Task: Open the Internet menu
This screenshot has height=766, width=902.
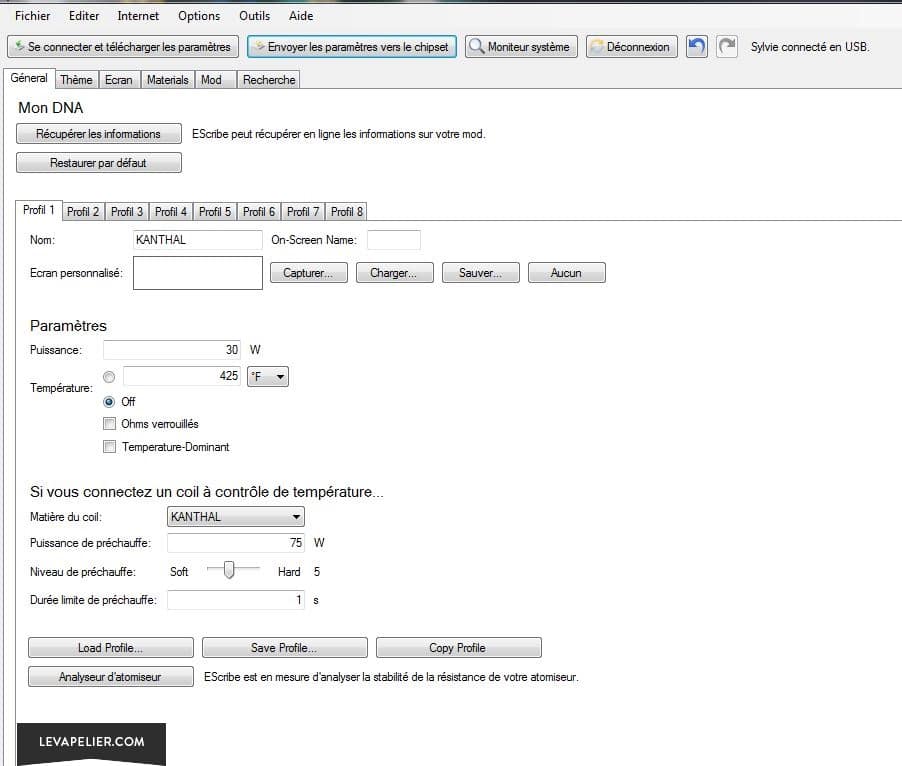Action: click(x=138, y=16)
